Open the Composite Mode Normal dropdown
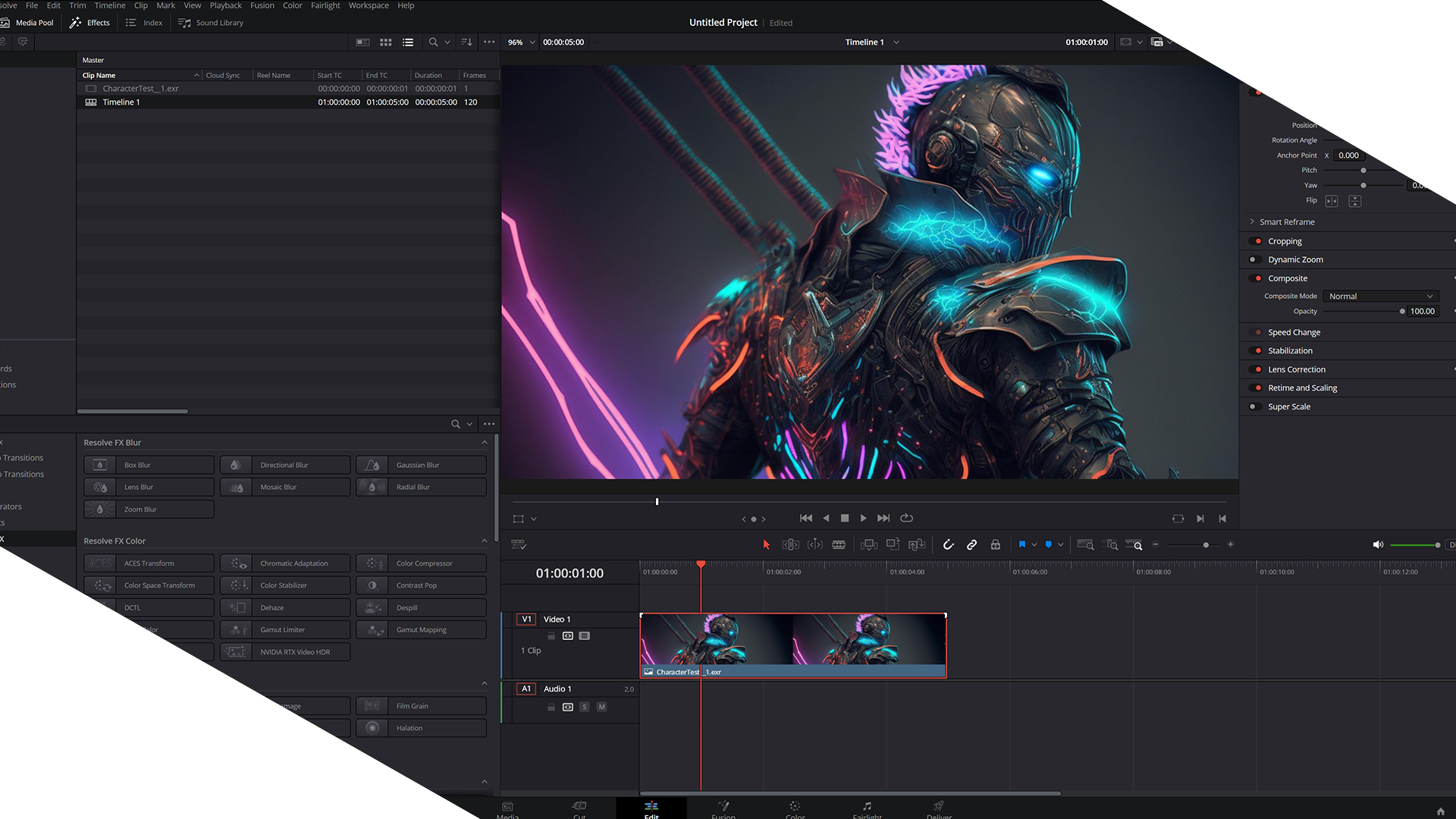Screen dimensions: 1456x819 (1380, 297)
